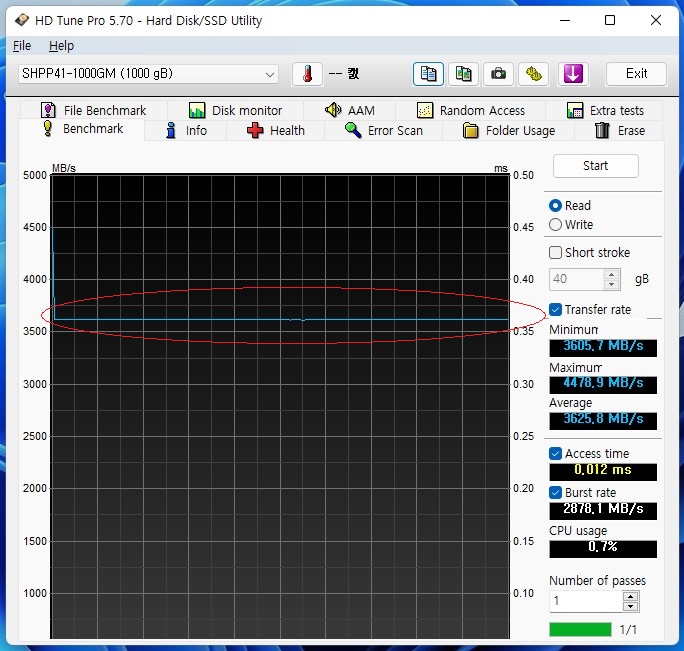684x651 pixels.
Task: Click the 0.7% CPU usage value
Action: click(x=603, y=548)
